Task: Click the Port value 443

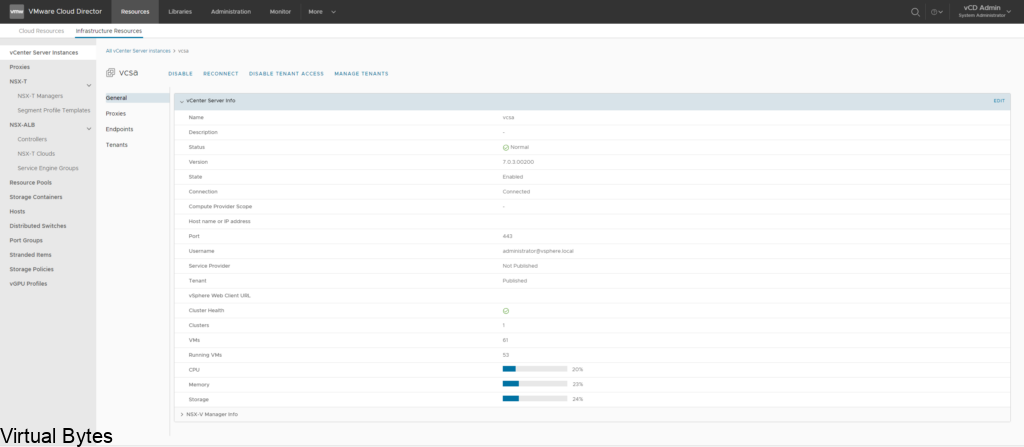Action: click(507, 236)
